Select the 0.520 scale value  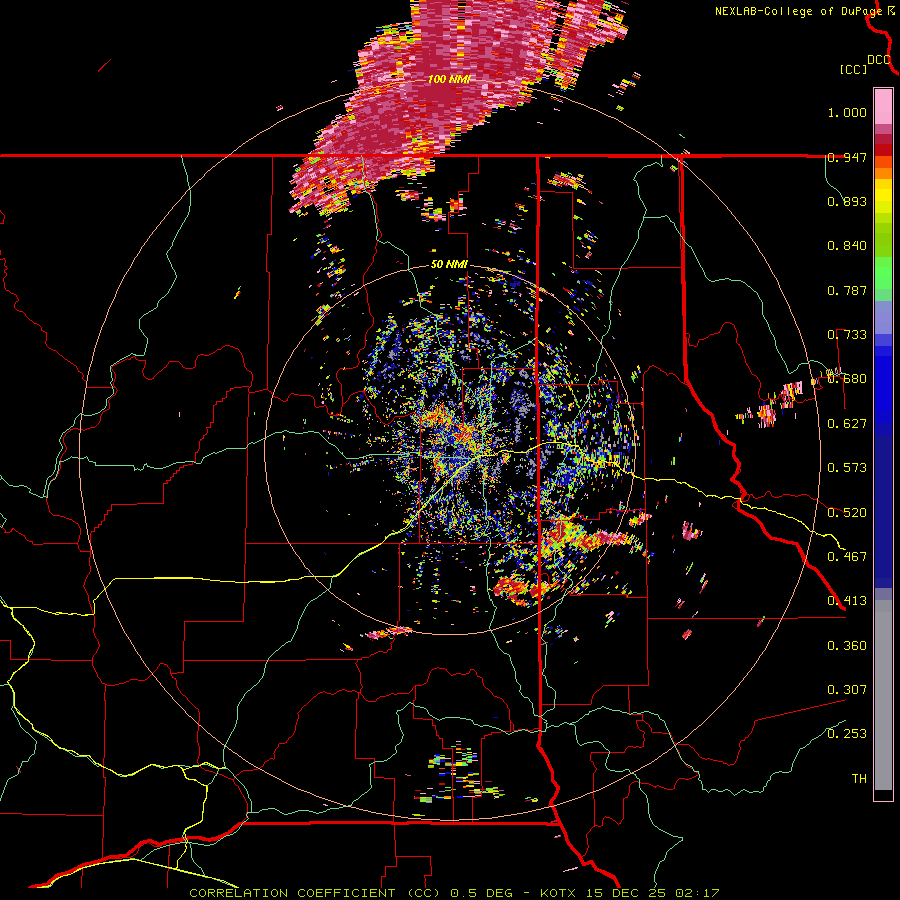[x=847, y=513]
